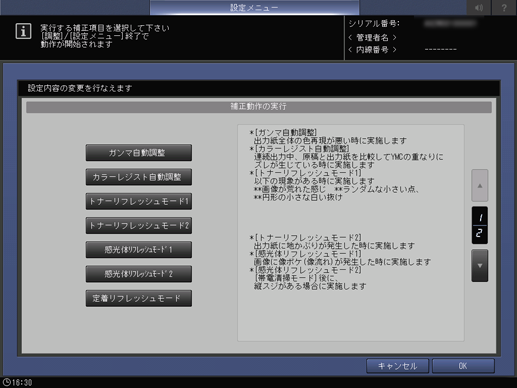Select the 設定メニュー tab header

click(254, 7)
